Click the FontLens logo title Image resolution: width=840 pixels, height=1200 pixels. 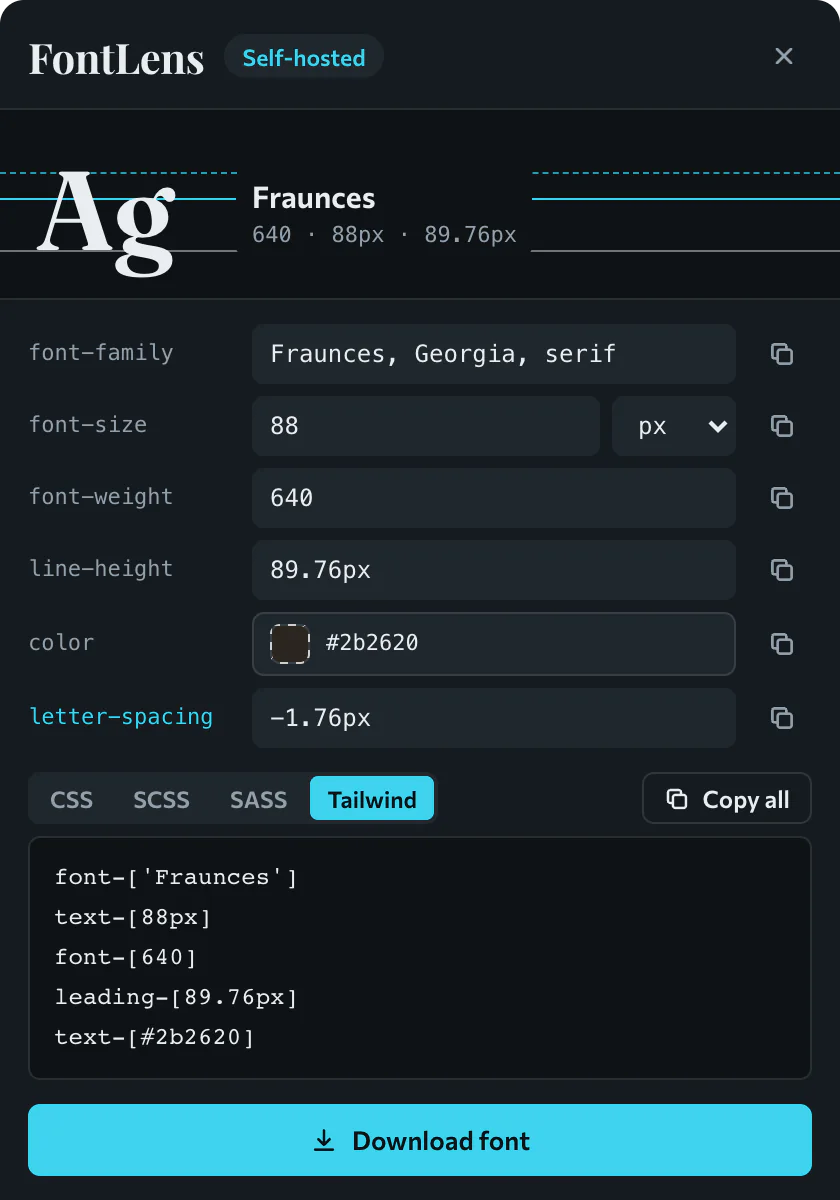pos(116,58)
